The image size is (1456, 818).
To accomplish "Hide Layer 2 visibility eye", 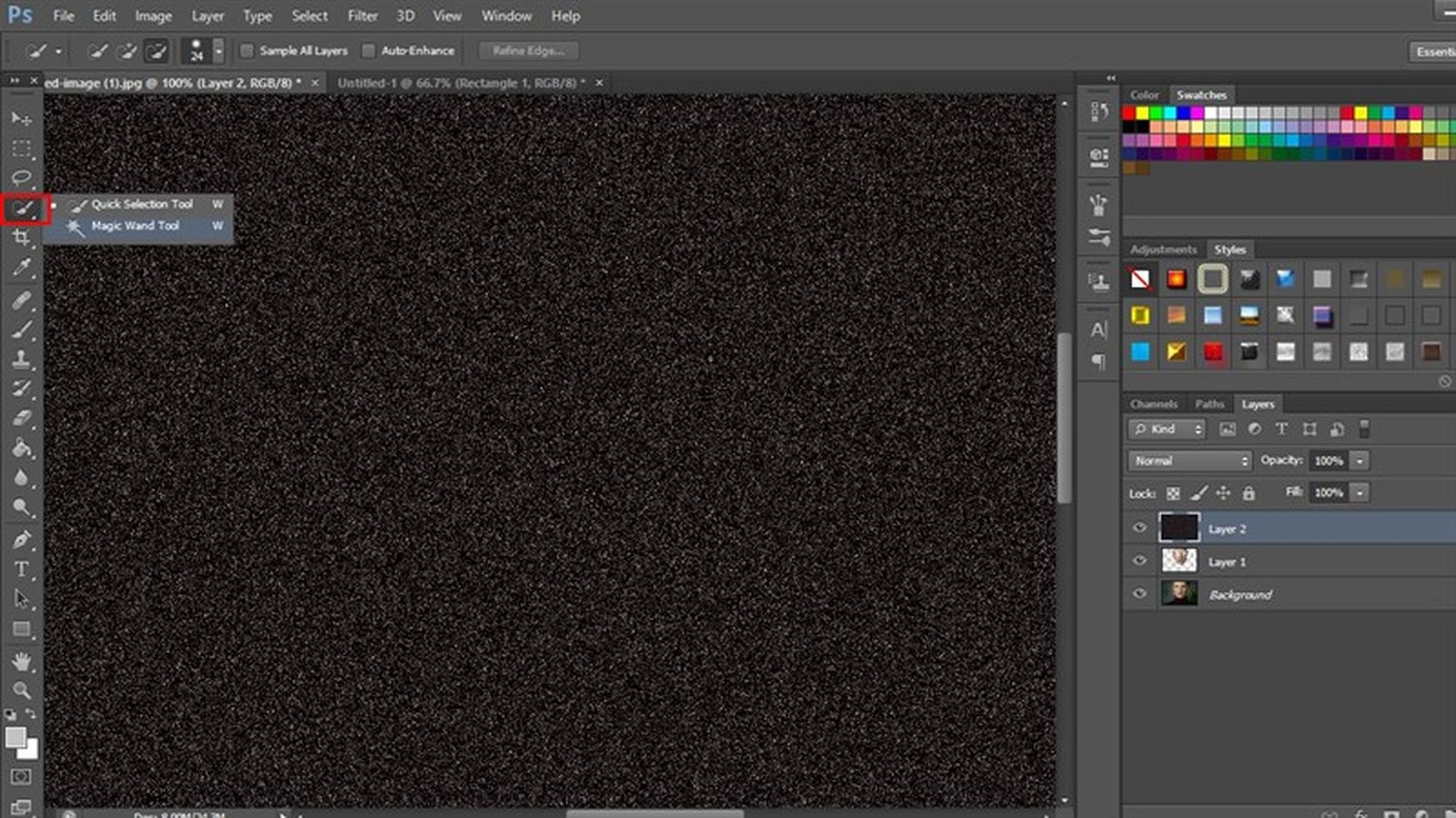I will 1140,529.
